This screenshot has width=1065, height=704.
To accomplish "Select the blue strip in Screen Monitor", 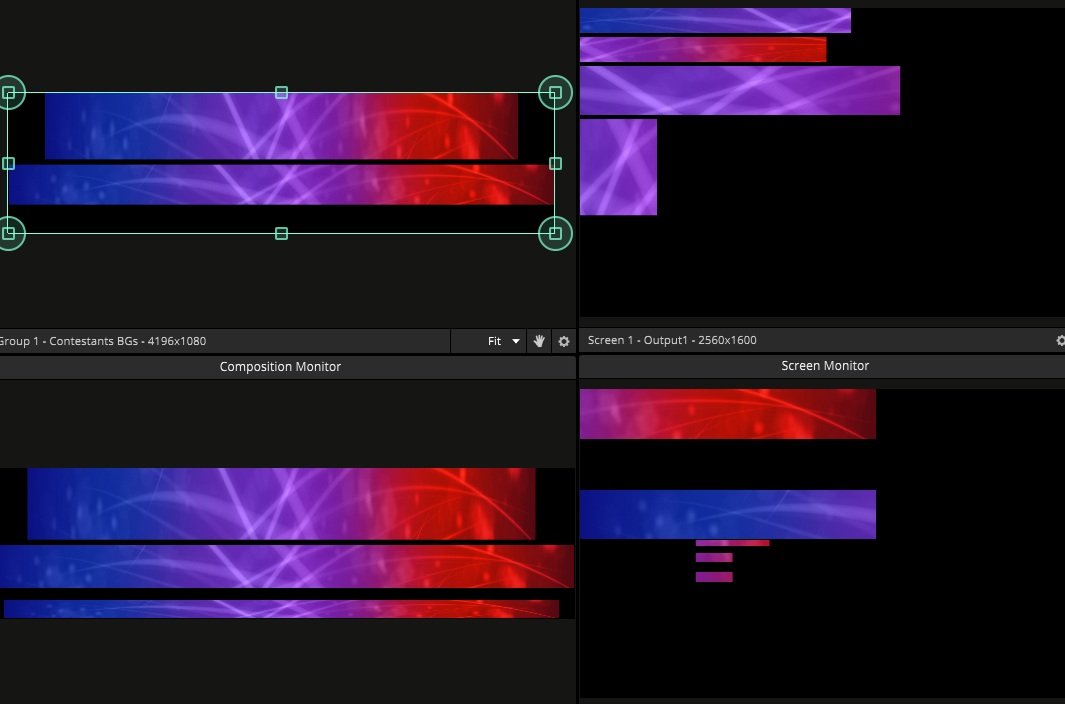I will 727,514.
